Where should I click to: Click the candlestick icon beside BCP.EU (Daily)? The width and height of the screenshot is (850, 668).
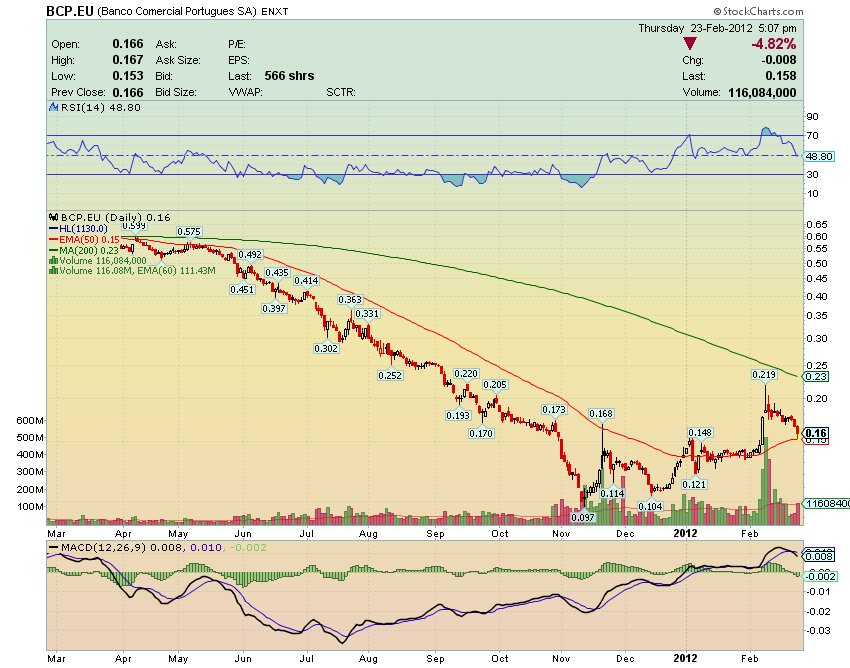coord(53,217)
